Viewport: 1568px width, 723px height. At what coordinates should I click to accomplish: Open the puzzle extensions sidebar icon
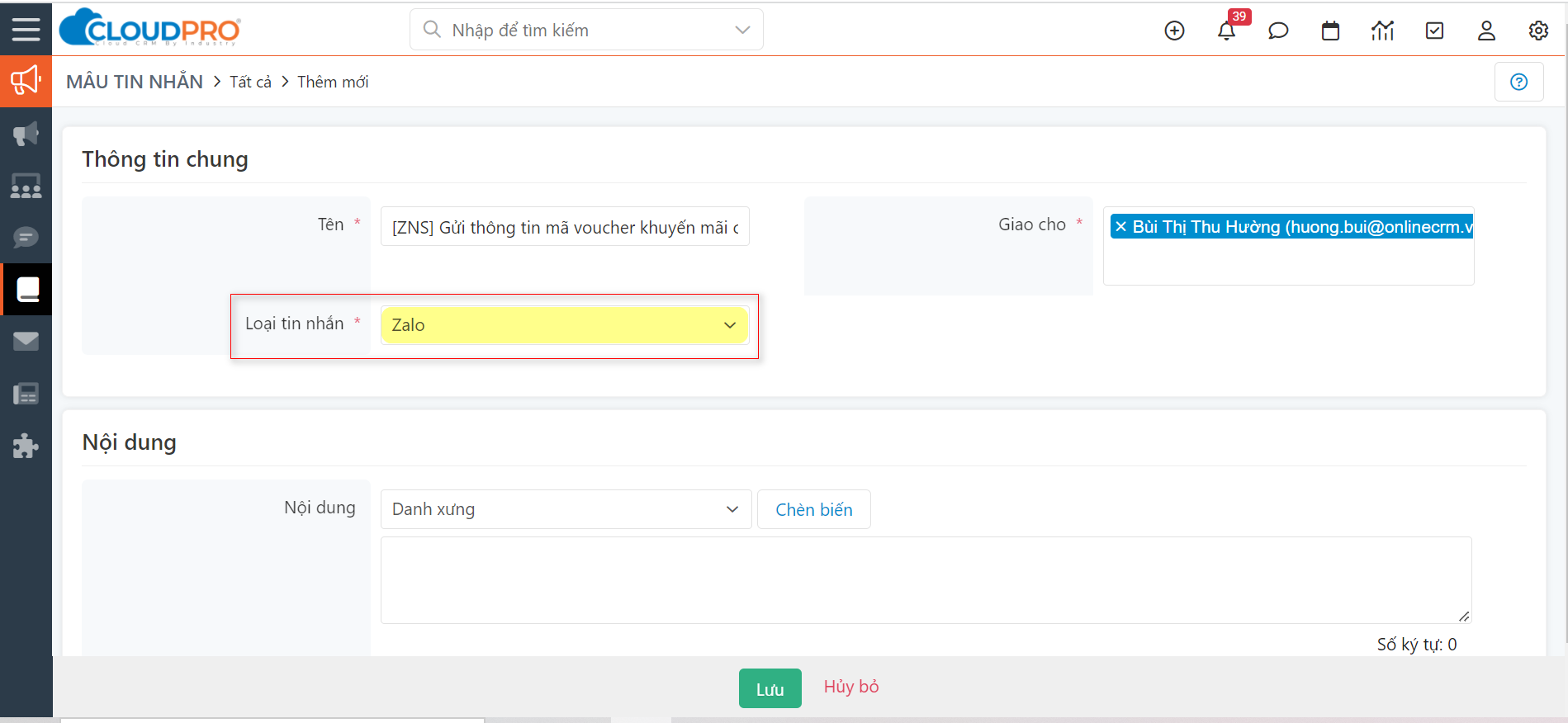pos(26,446)
